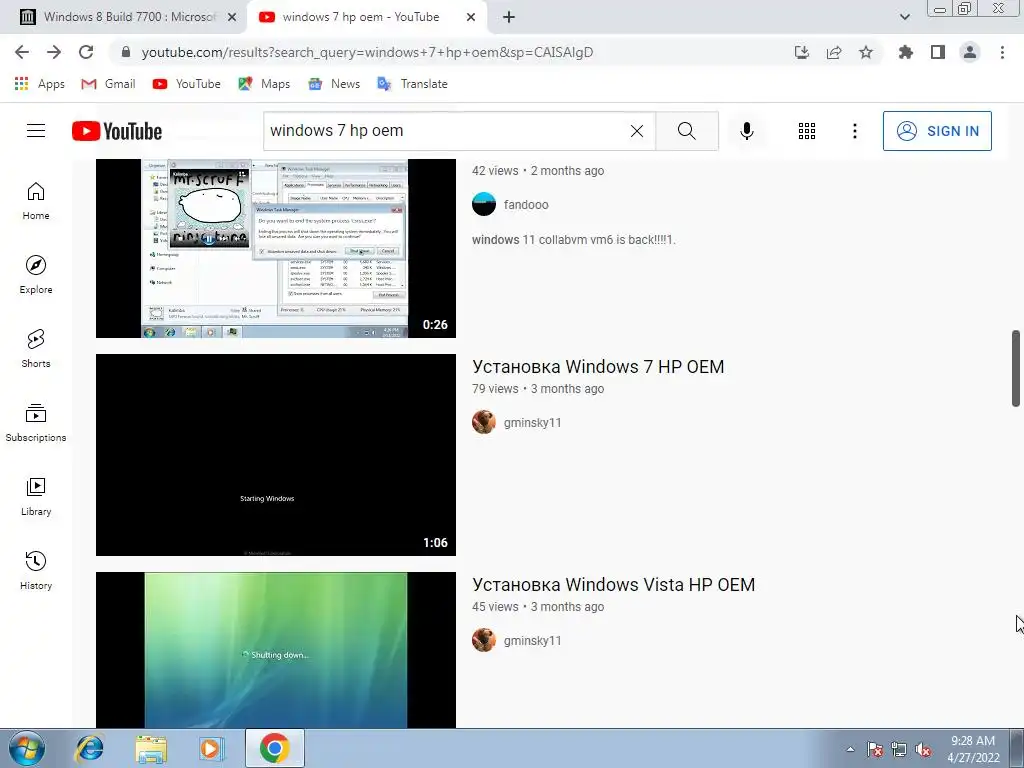
Task: Clear the search box with the X
Action: (637, 131)
